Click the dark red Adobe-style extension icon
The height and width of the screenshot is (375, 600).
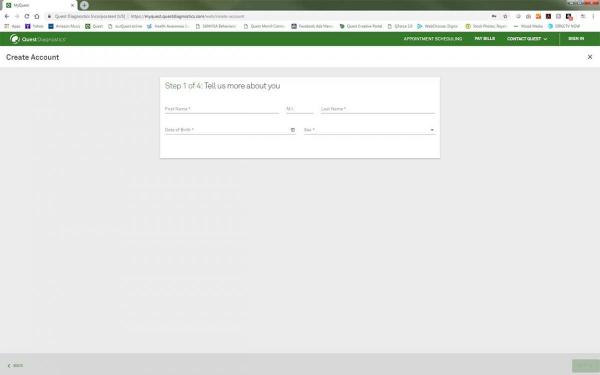click(548, 16)
